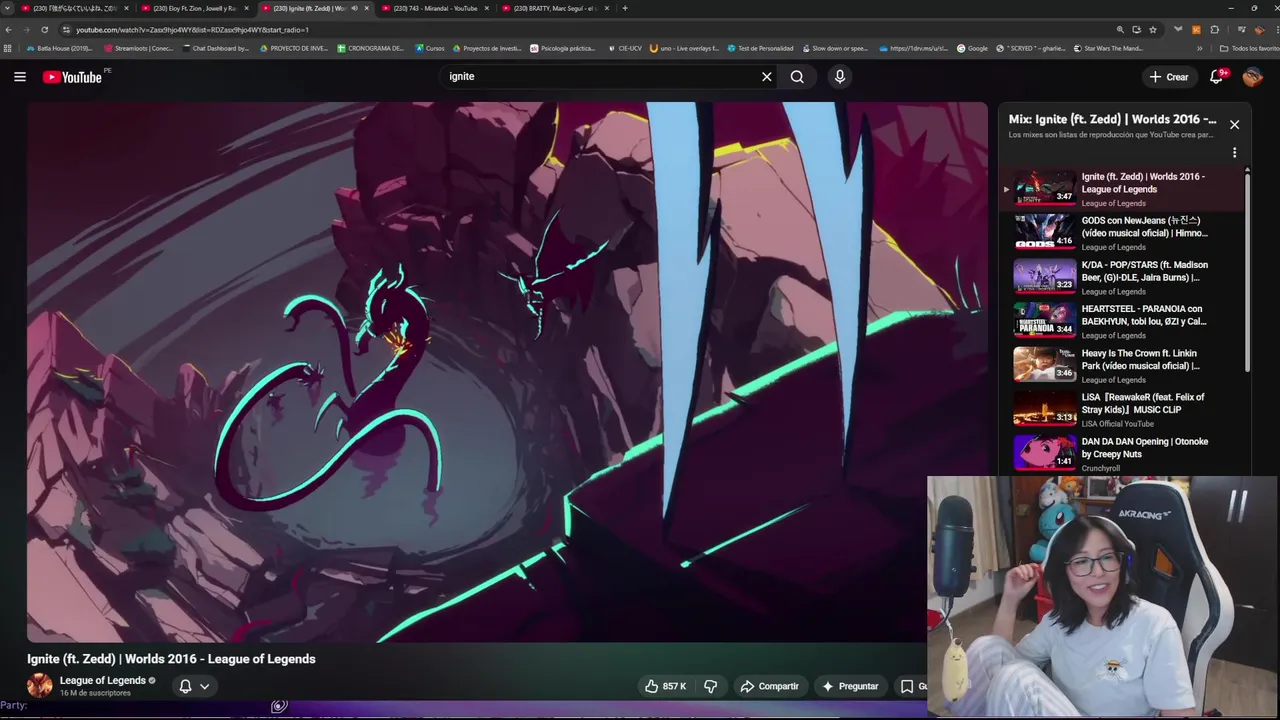The height and width of the screenshot is (720, 1280).
Task: Start voice search with the microphone
Action: 840,76
